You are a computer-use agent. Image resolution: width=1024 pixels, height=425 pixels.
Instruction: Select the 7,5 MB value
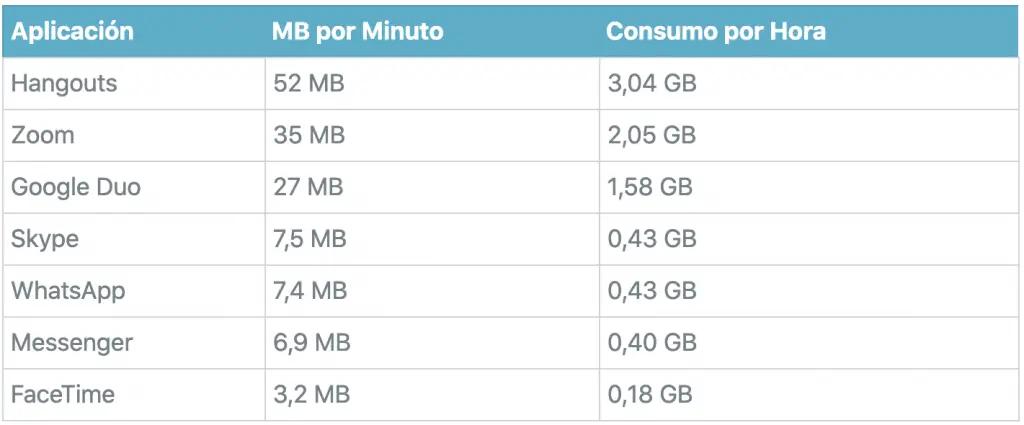(310, 240)
